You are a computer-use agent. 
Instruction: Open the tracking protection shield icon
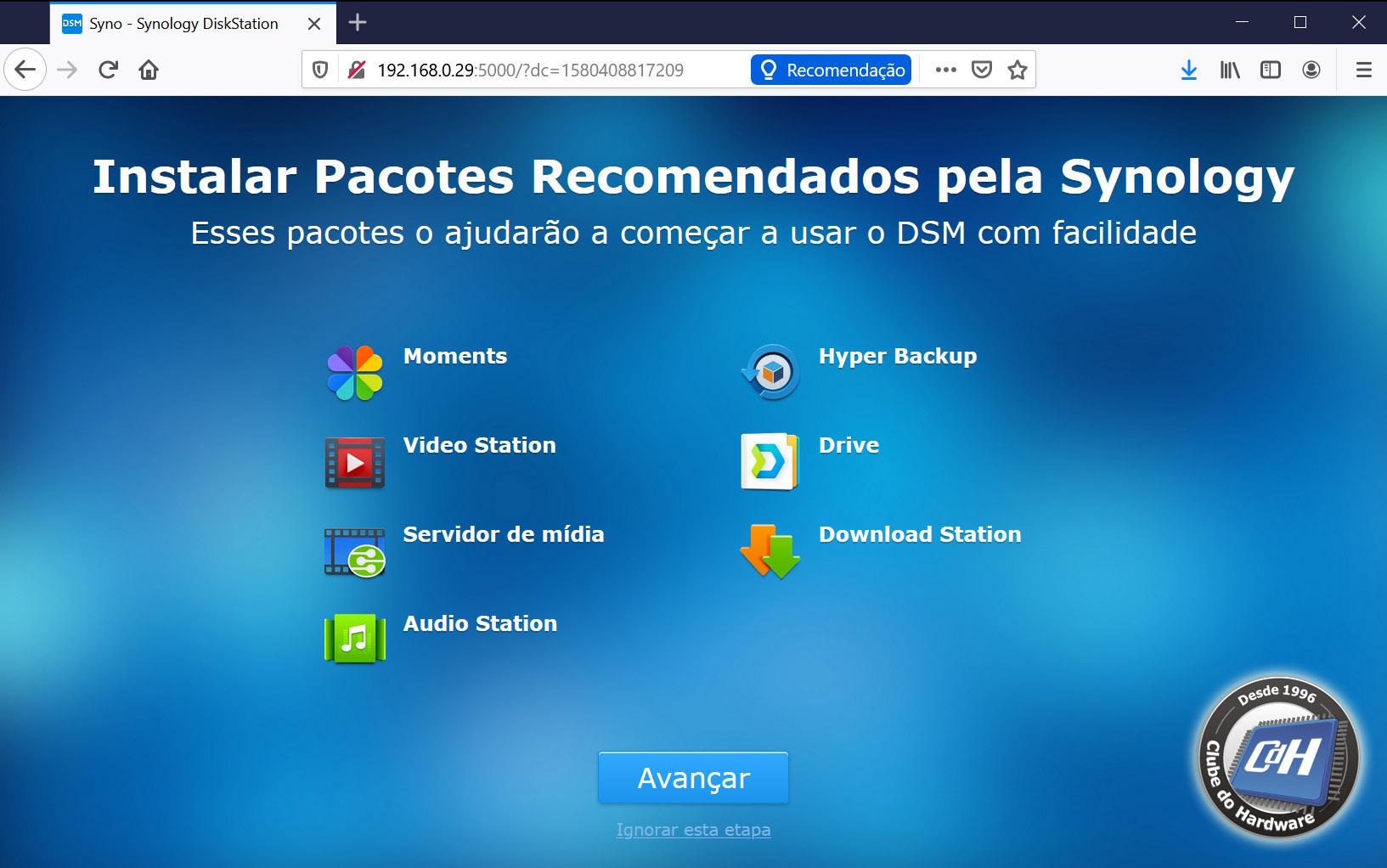pyautogui.click(x=320, y=70)
